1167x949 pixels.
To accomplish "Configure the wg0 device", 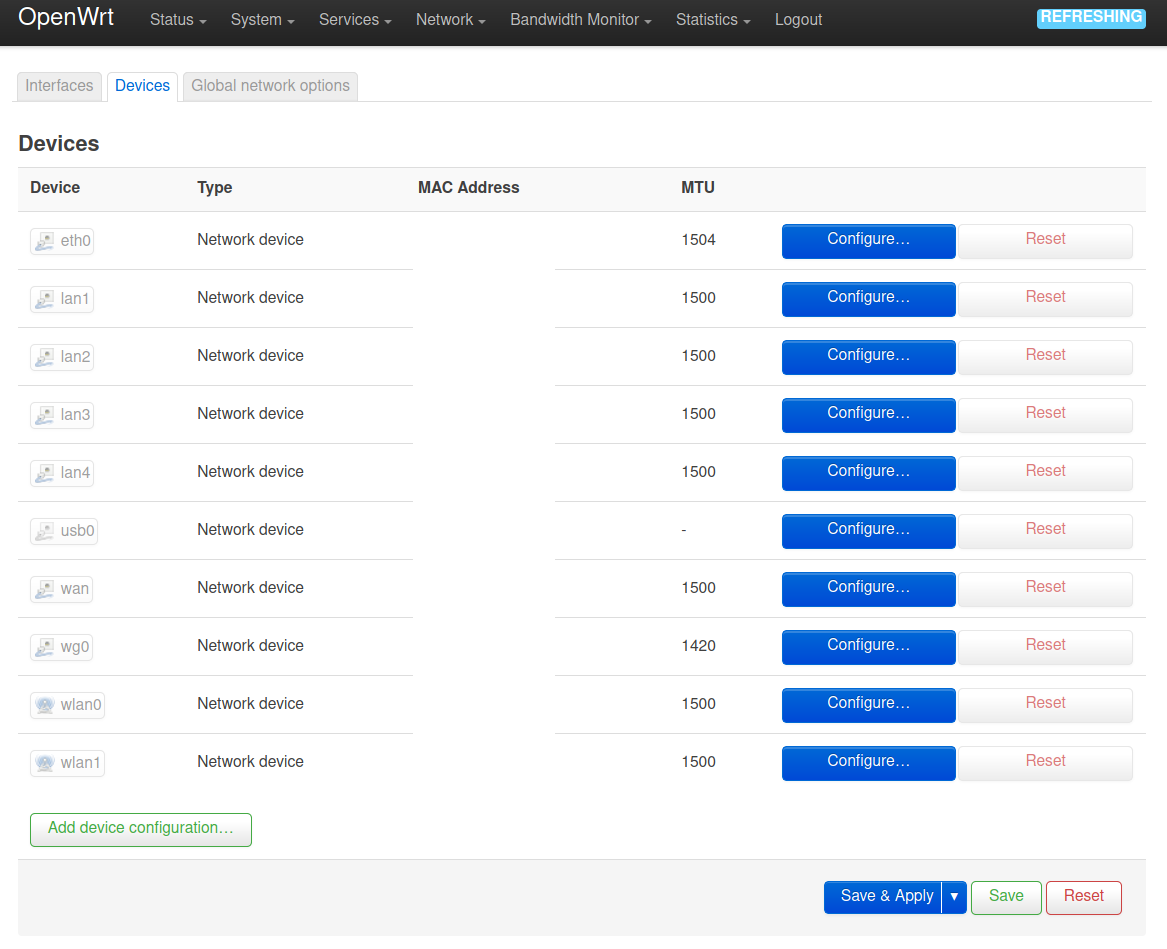I will 869,648.
